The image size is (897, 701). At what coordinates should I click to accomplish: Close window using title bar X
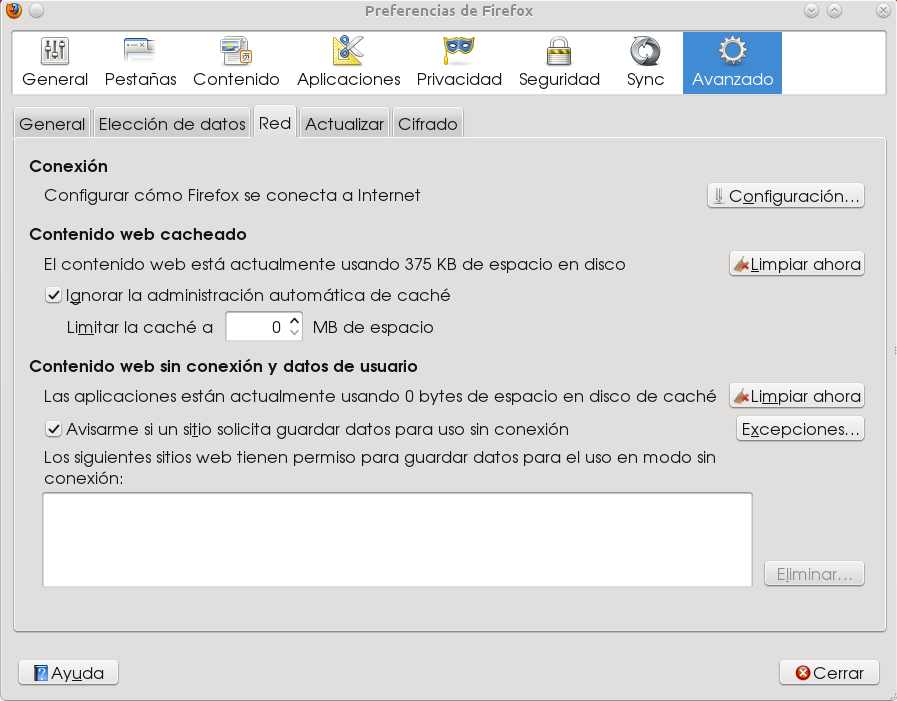[x=883, y=10]
